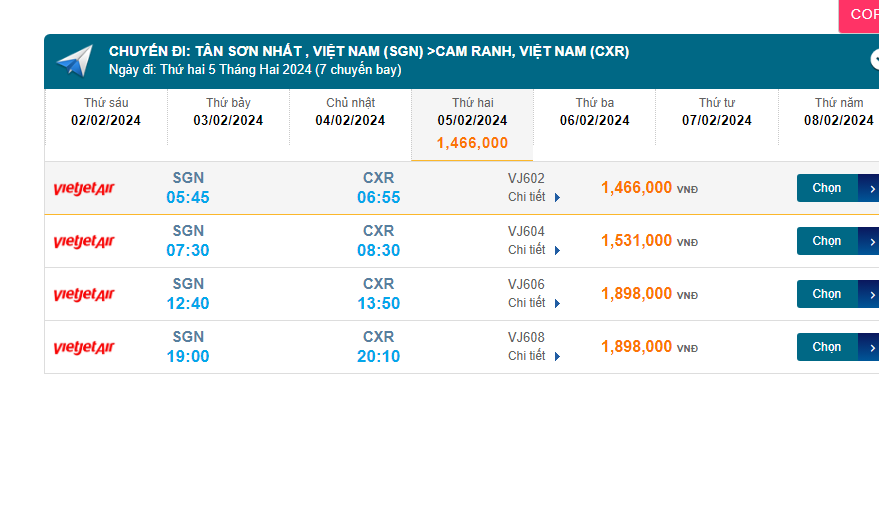Show Chi tiết details for flight VJ606

tap(534, 303)
